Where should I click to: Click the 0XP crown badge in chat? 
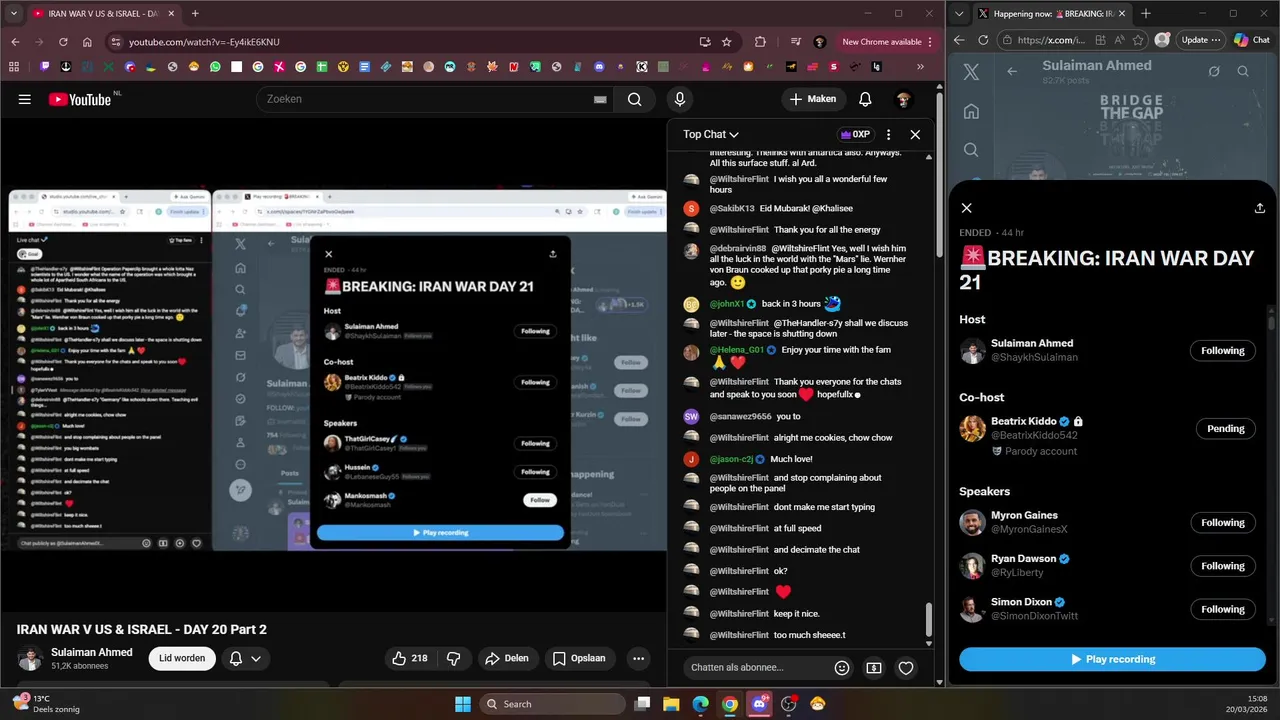[855, 134]
